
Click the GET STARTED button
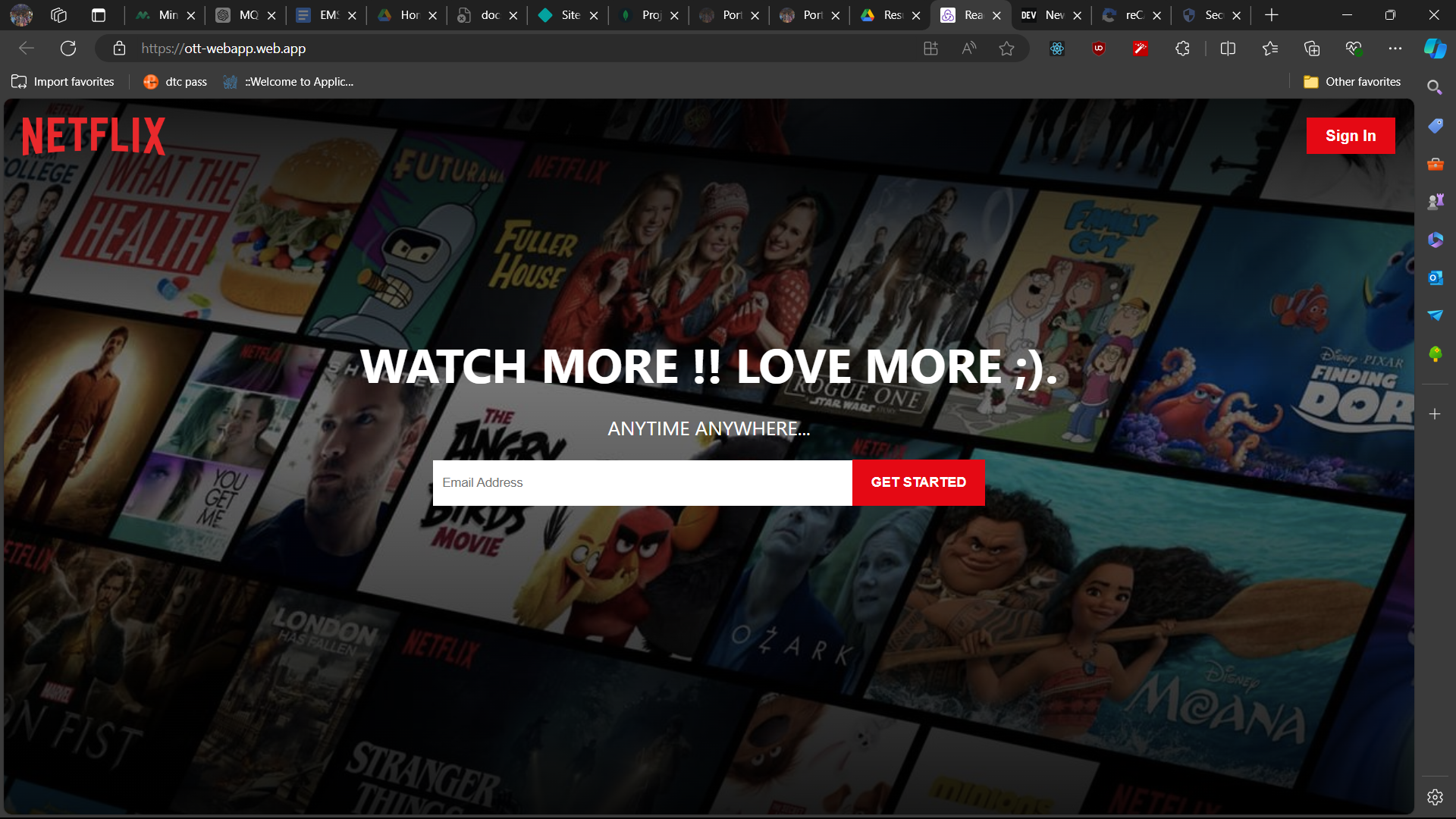pos(918,482)
